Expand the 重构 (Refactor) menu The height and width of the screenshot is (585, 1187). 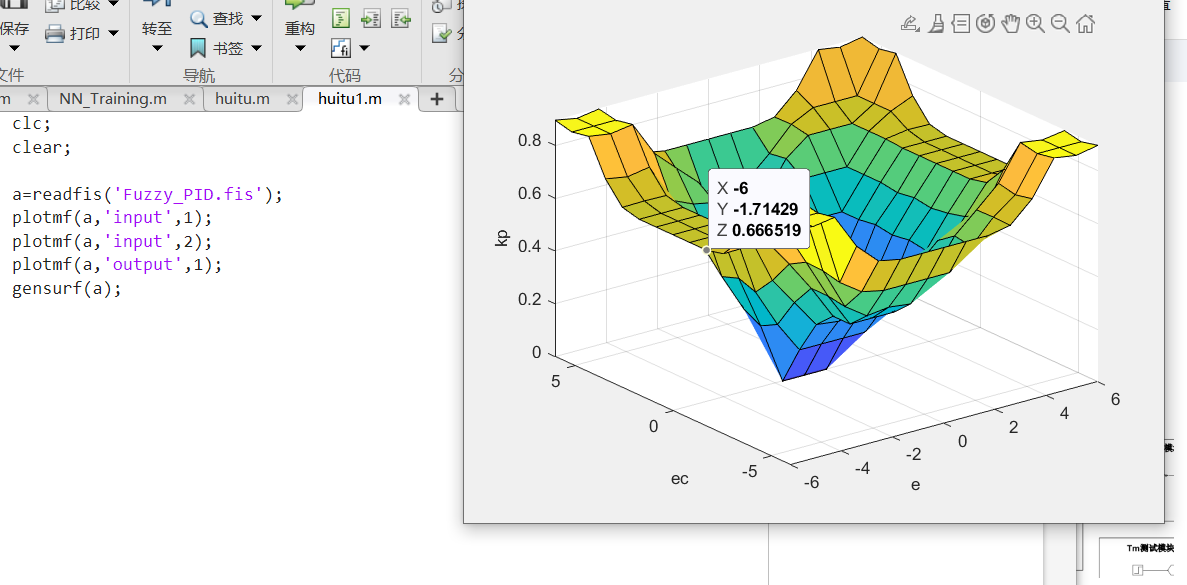click(300, 47)
